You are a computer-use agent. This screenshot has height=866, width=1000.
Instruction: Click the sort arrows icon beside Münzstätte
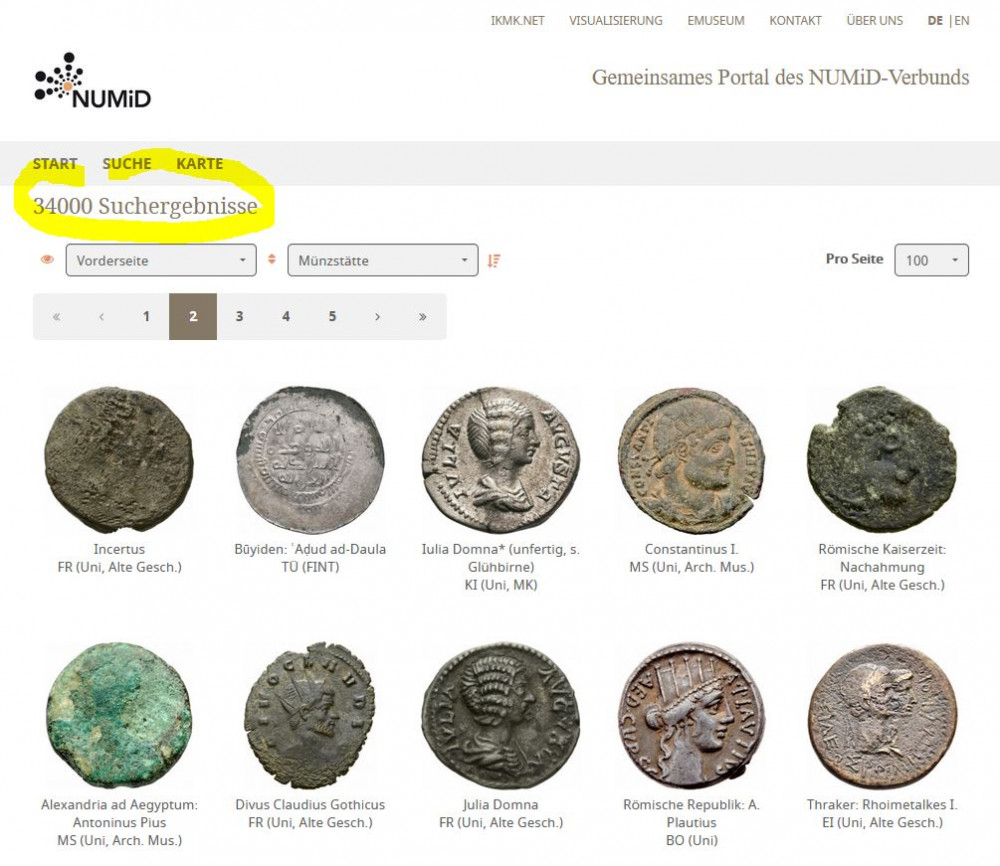(x=271, y=260)
